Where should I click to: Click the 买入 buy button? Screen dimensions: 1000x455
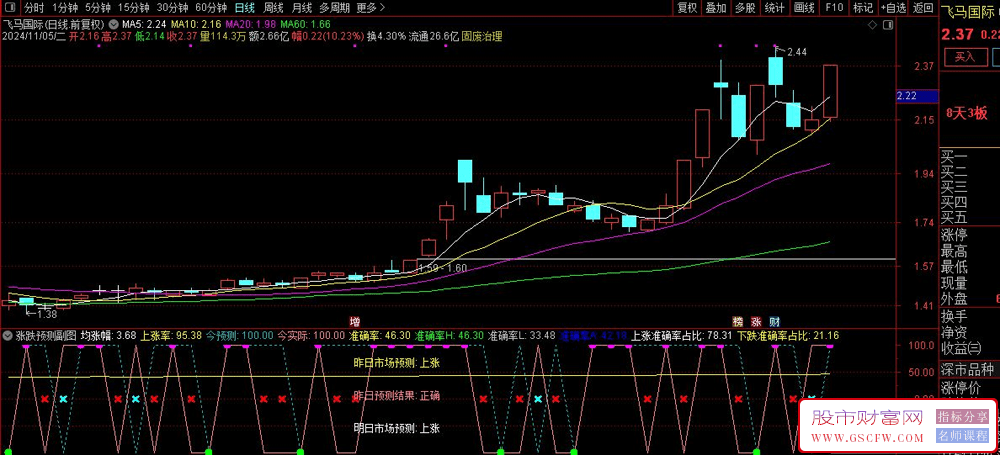965,57
